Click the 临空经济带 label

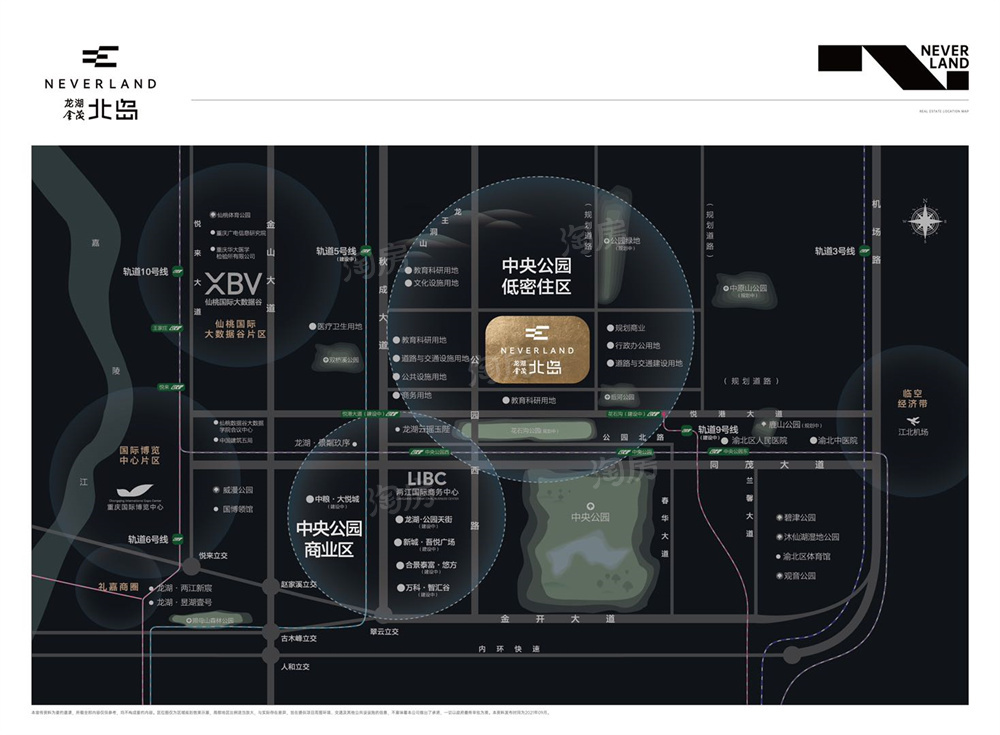(912, 396)
